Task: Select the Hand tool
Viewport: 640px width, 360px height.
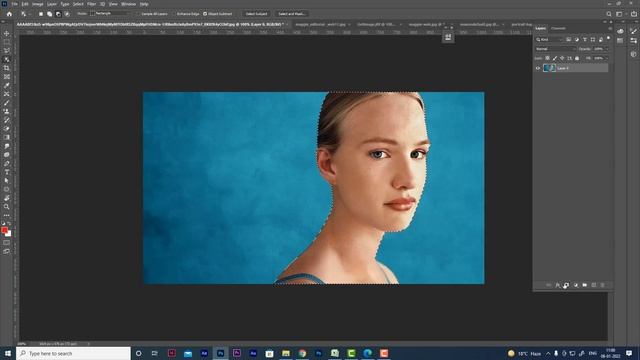Action: [7, 198]
